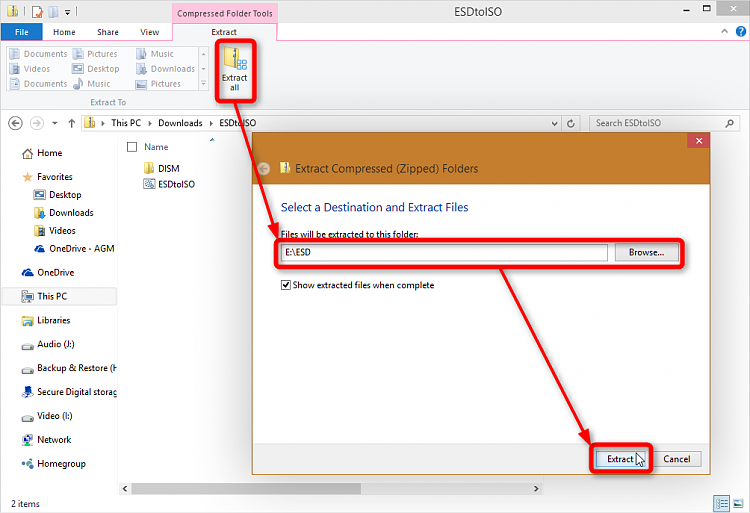Collapse the ribbon with the chevron
Screen dimensions: 750x513
[x=724, y=32]
